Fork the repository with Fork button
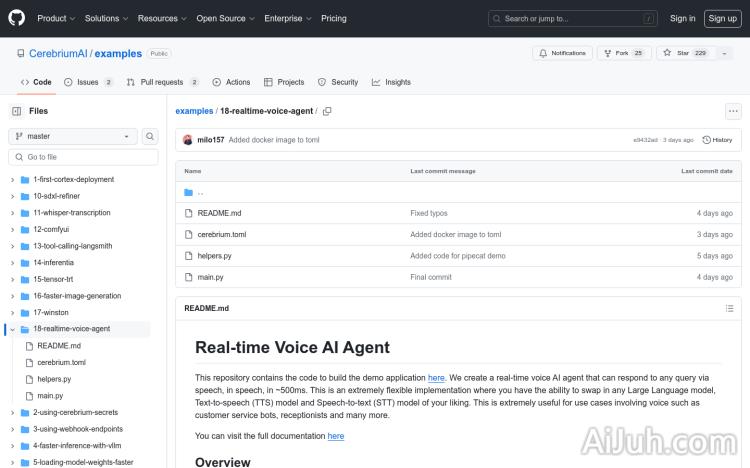The width and height of the screenshot is (750, 468). (624, 53)
